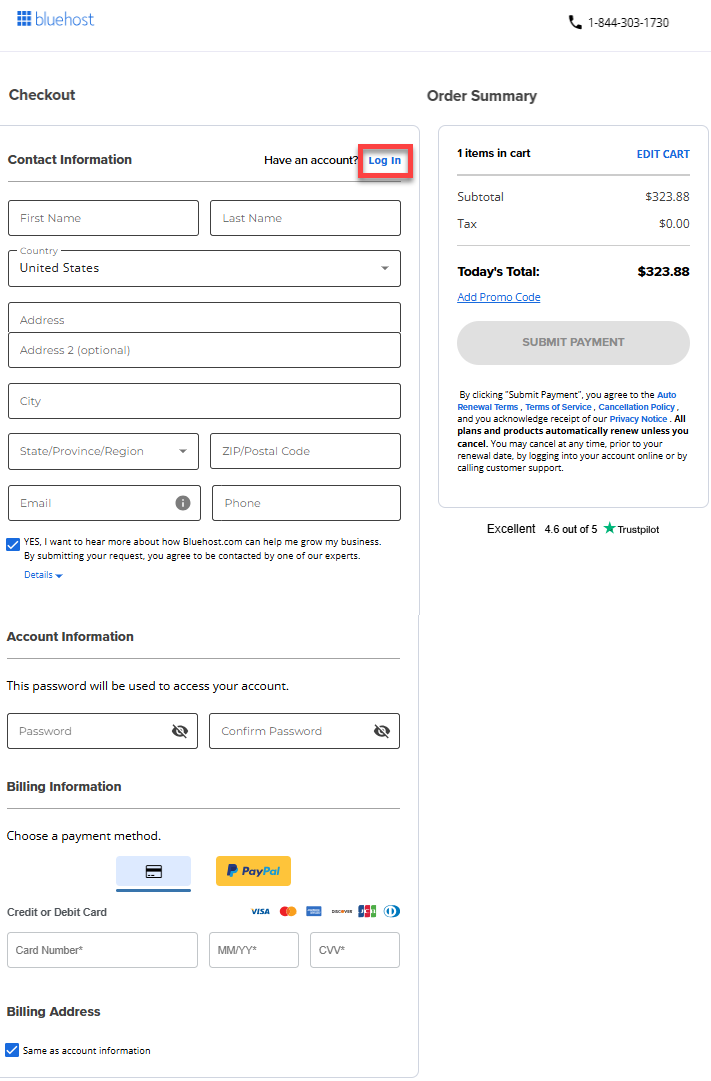Click EDIT CART in the order summary

click(x=663, y=153)
